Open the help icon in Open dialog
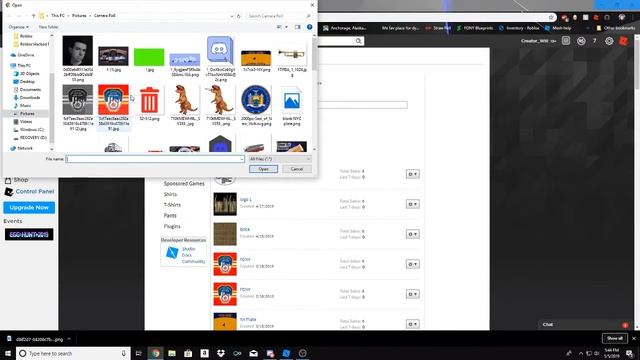 310,27
